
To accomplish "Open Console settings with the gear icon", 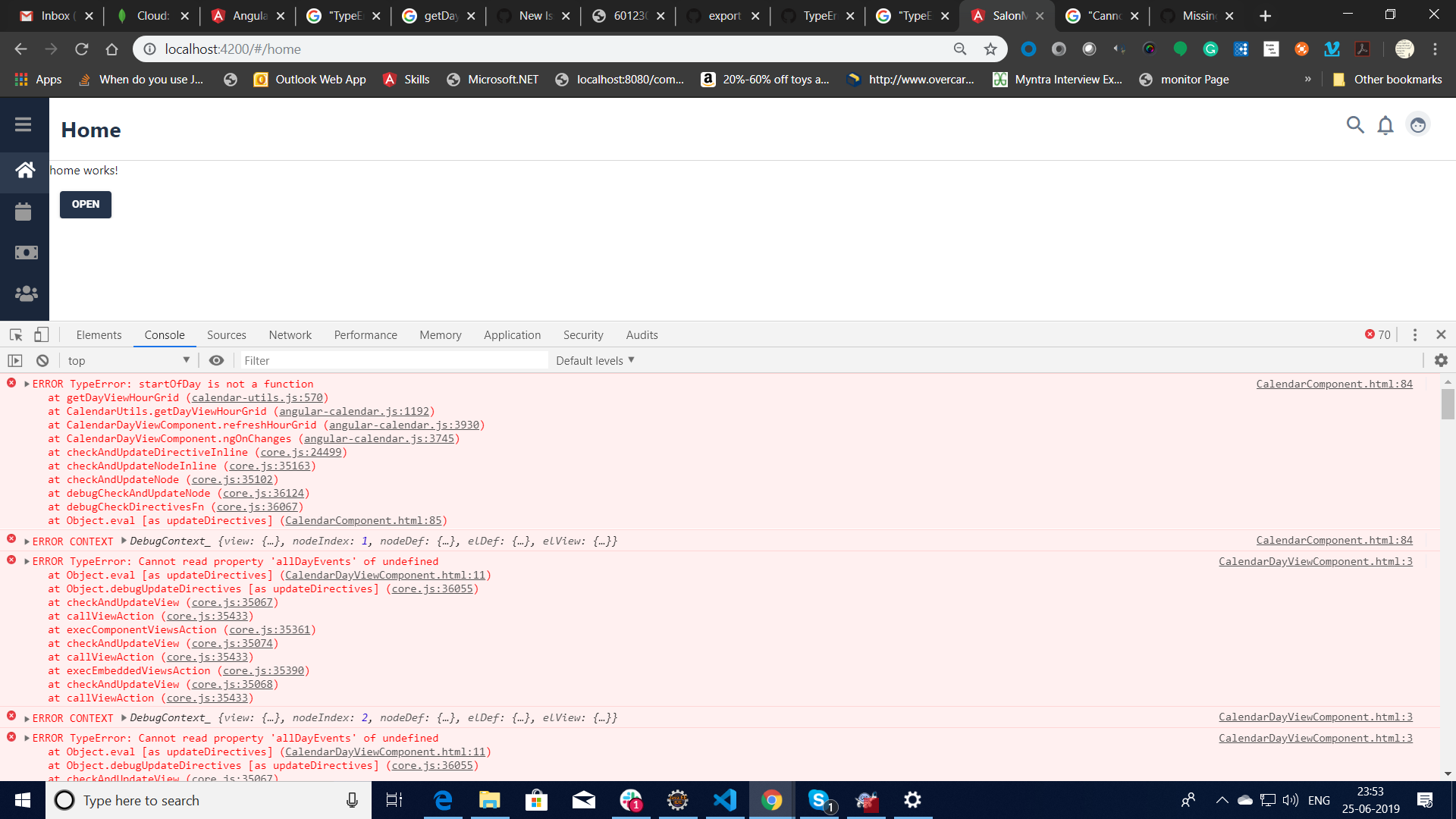I will click(x=1441, y=361).
